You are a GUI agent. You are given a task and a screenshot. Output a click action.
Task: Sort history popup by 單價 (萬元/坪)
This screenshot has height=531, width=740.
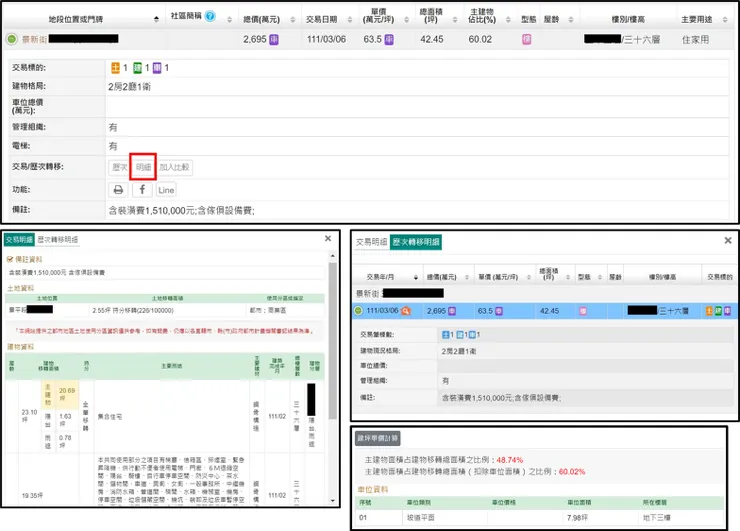[x=529, y=277]
